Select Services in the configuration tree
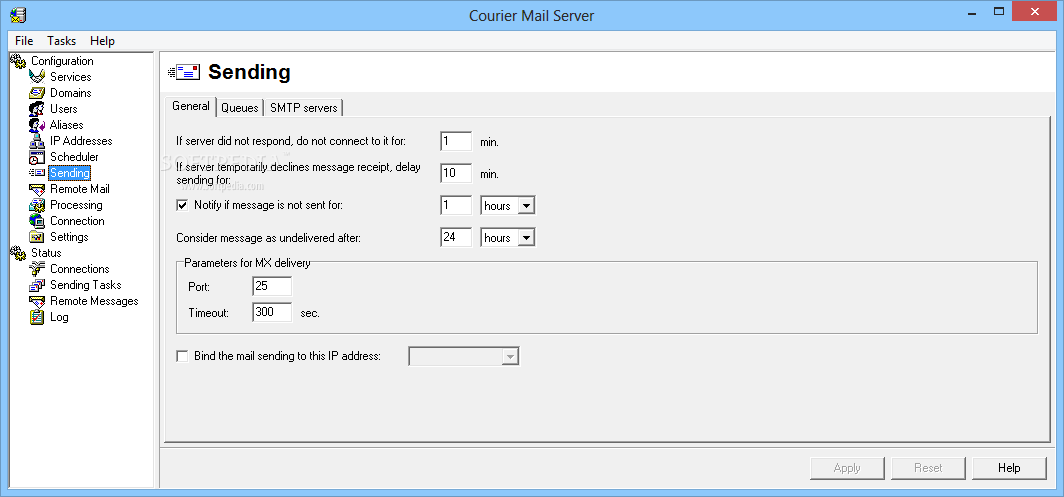This screenshot has height=497, width=1064. click(x=71, y=77)
